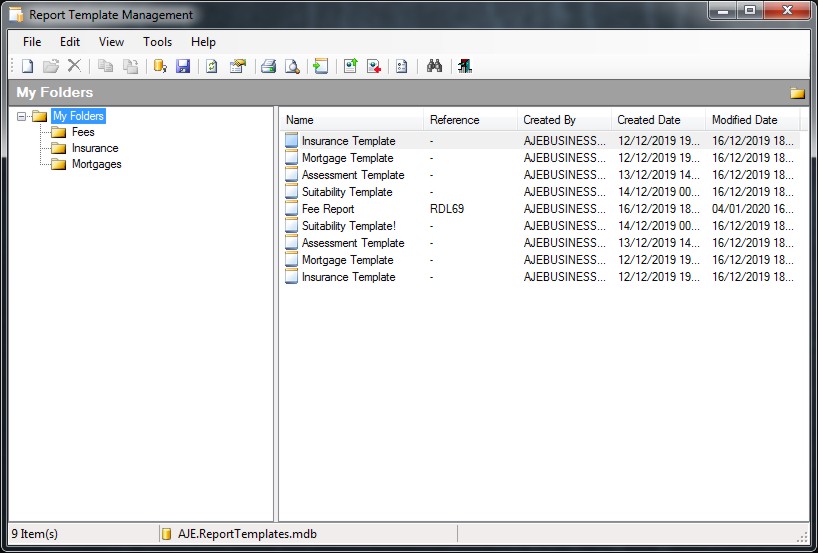This screenshot has height=553, width=818.
Task: Open the Tools menu
Action: 157,42
